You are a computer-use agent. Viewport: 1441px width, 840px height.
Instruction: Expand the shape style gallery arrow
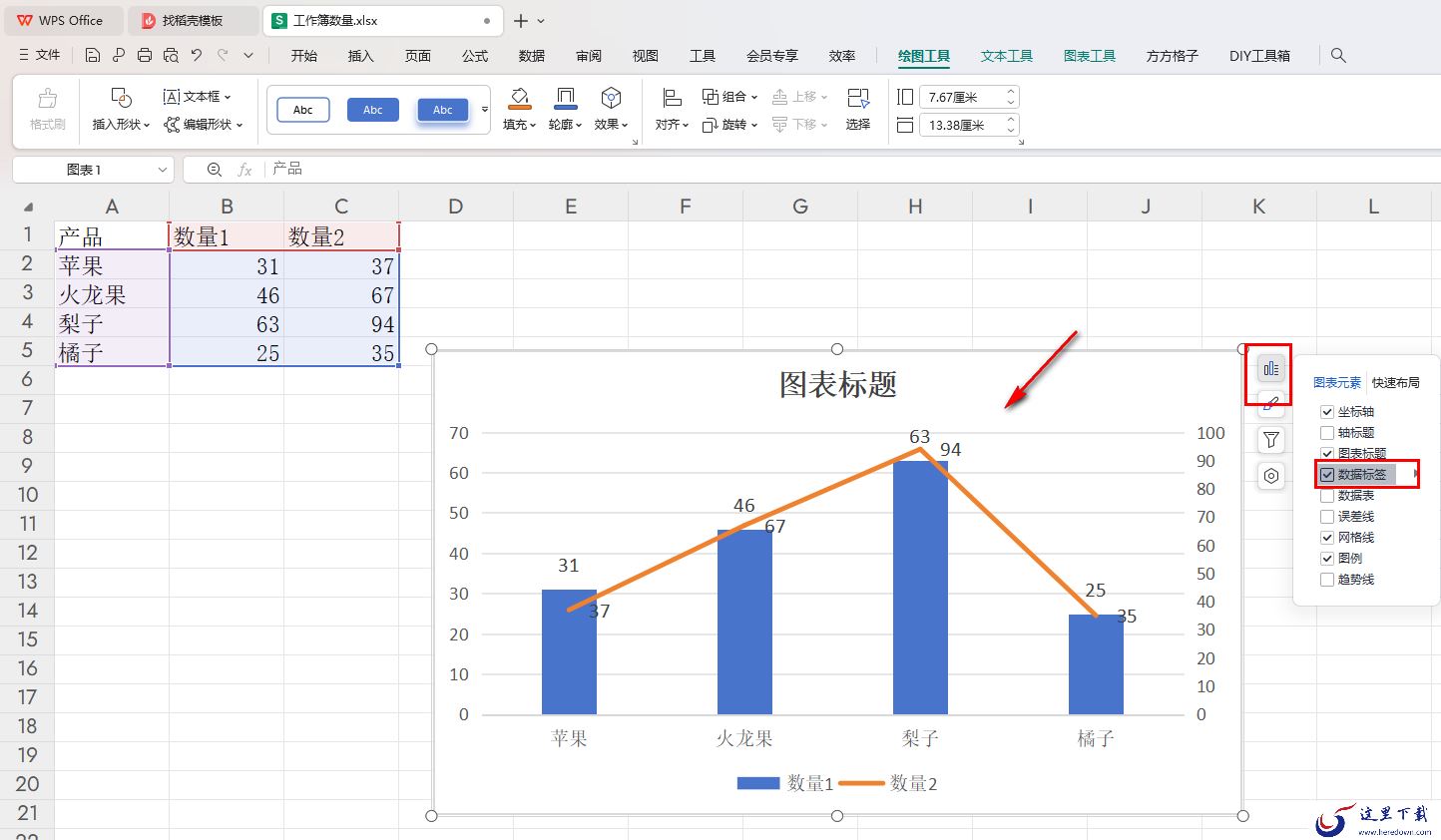(485, 110)
